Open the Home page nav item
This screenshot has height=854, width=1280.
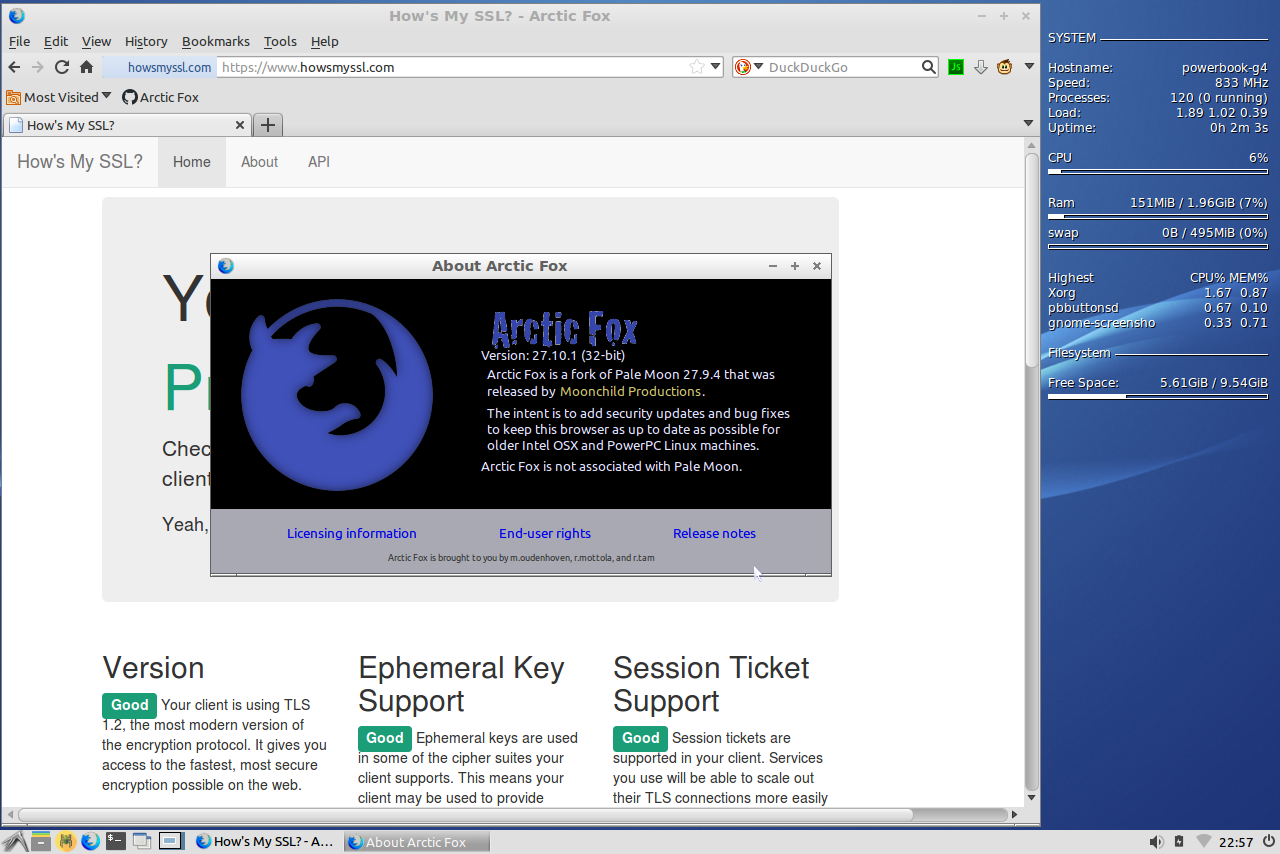[192, 162]
